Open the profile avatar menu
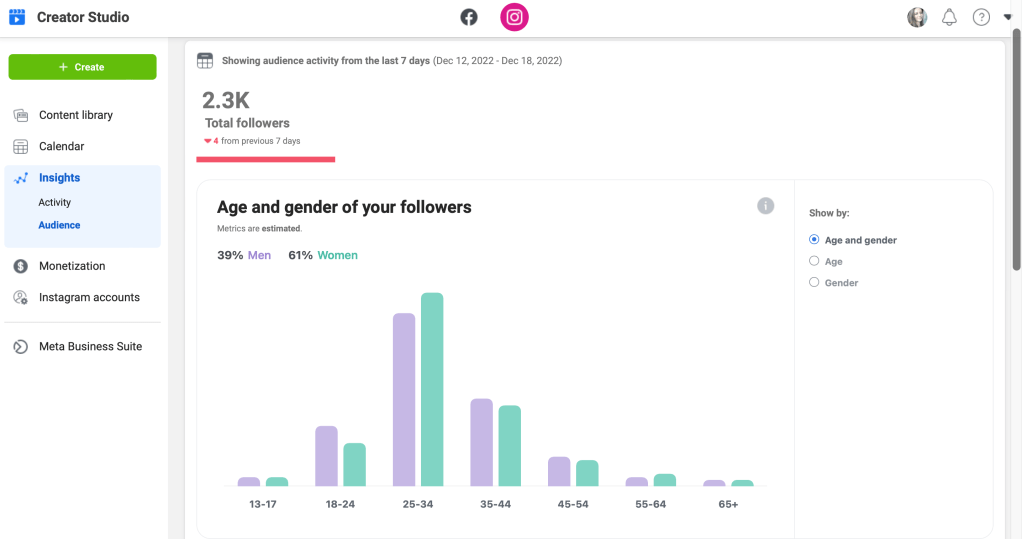This screenshot has width=1022, height=539. pos(917,17)
